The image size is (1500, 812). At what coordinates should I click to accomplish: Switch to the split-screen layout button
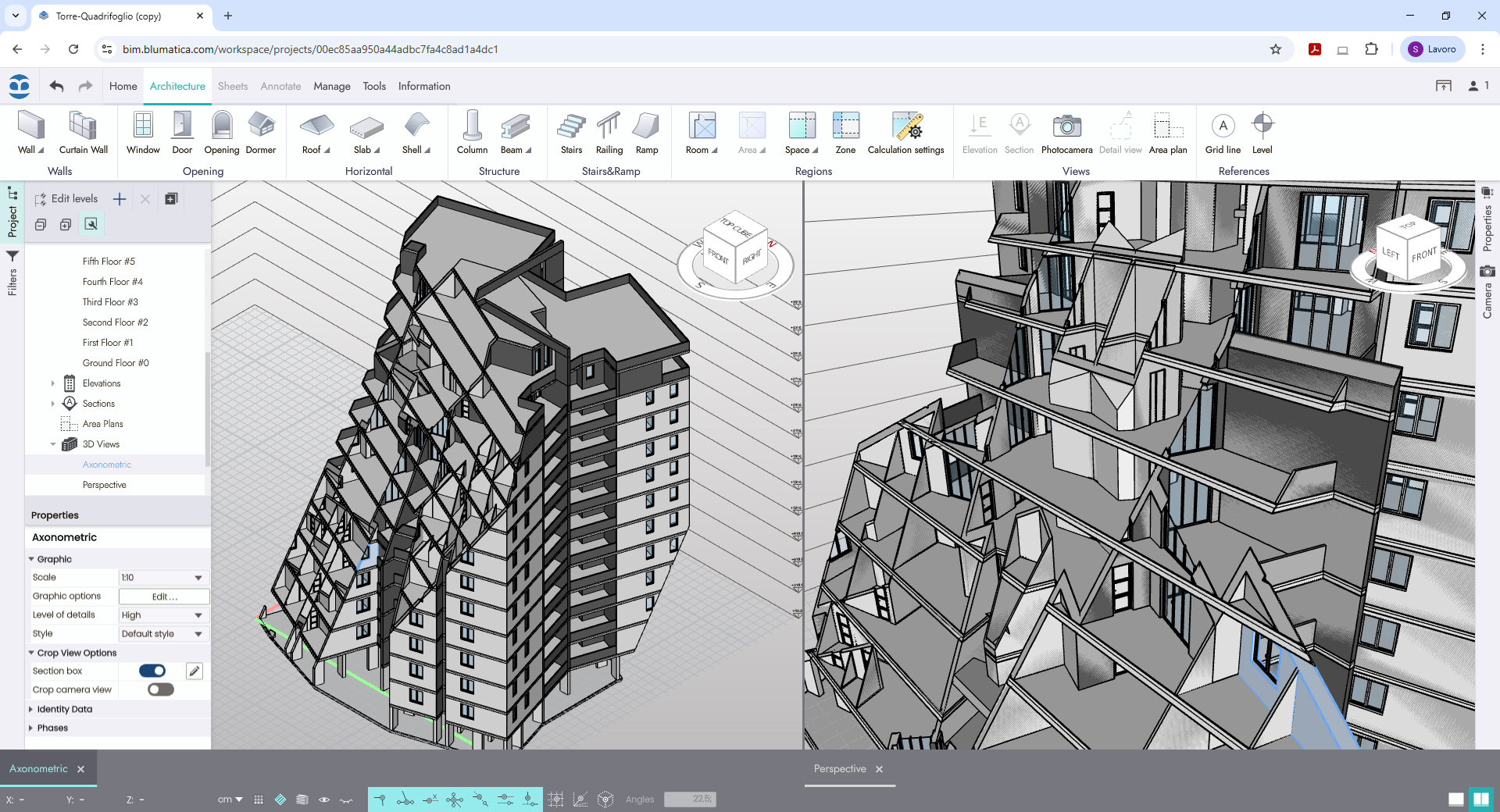tap(1480, 799)
